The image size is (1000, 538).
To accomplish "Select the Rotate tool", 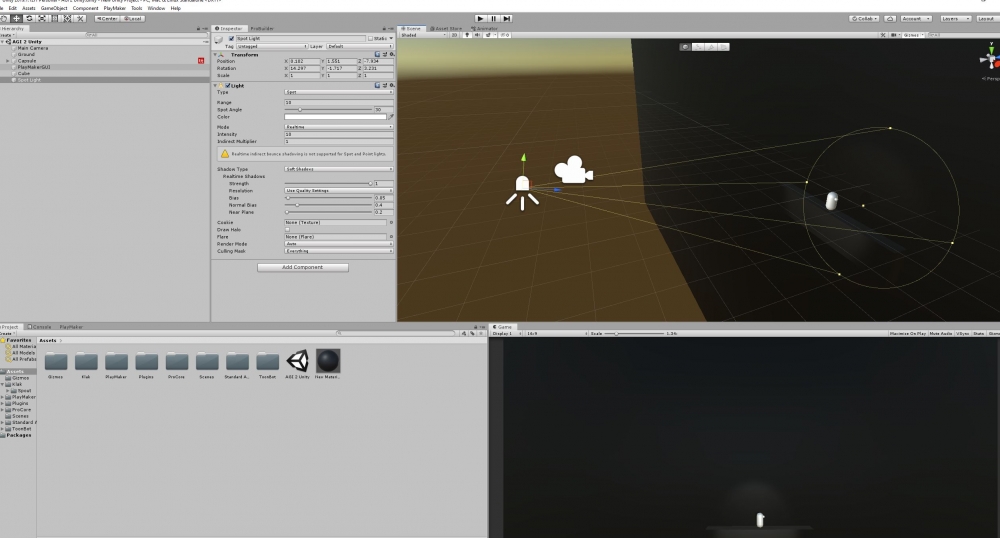I will click(x=29, y=18).
